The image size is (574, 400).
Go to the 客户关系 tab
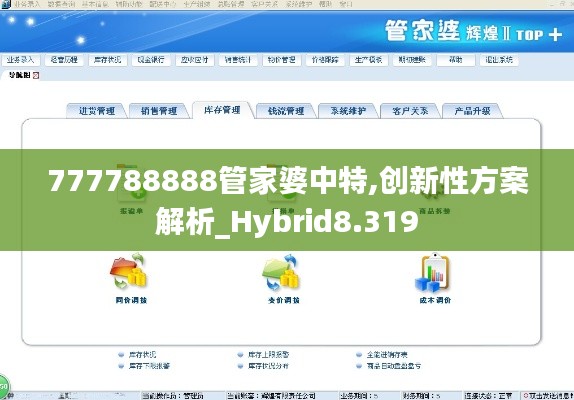coord(410,111)
